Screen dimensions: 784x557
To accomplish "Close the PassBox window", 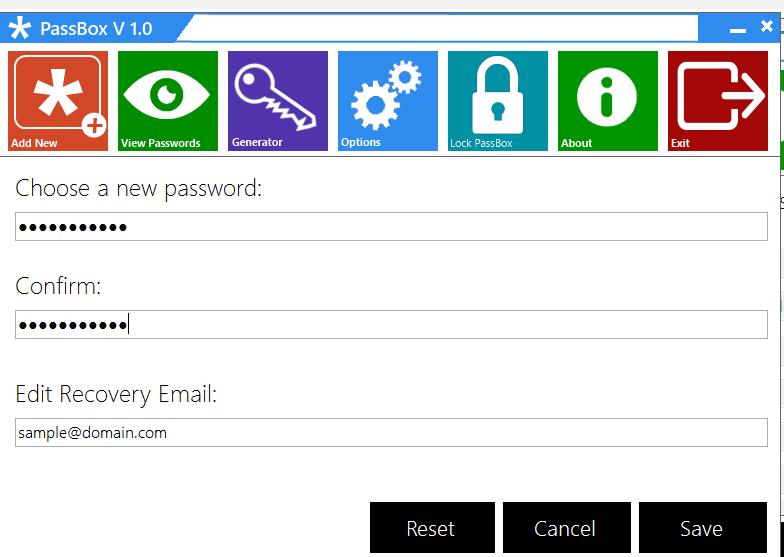I will coord(766,28).
